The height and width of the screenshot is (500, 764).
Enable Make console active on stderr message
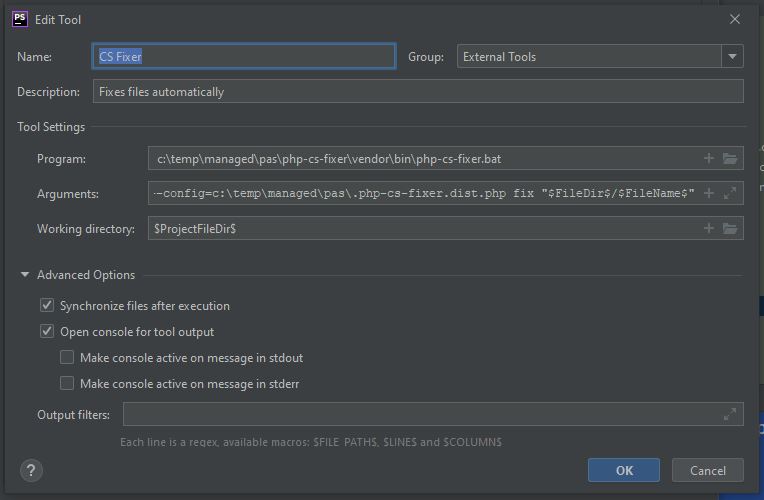tap(67, 384)
